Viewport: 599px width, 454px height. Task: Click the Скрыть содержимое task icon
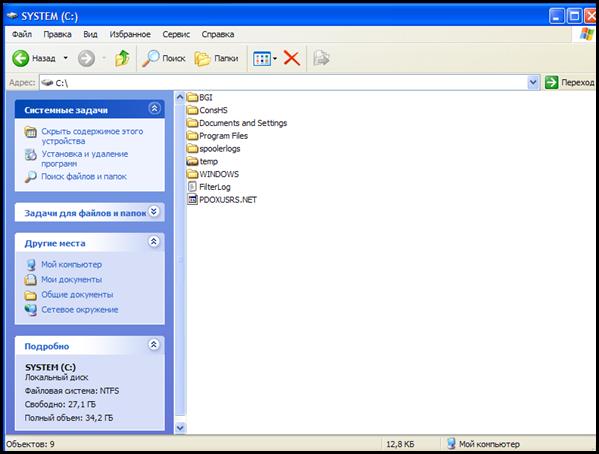[31, 132]
